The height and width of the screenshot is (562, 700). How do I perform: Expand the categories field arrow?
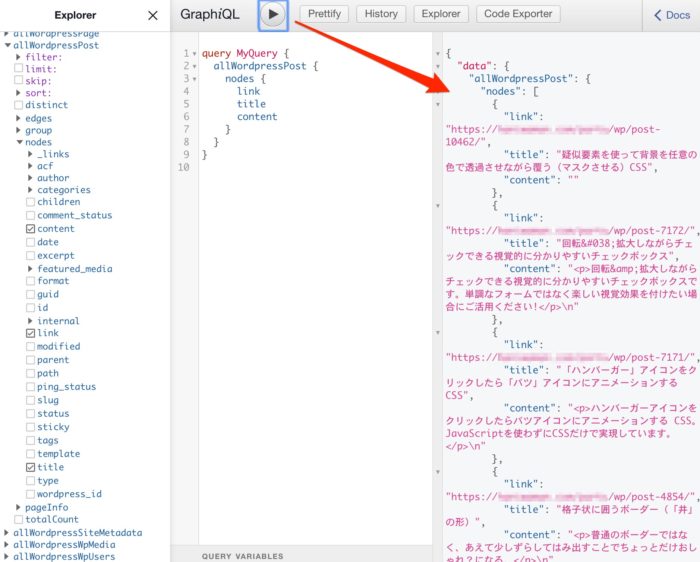pos(30,190)
